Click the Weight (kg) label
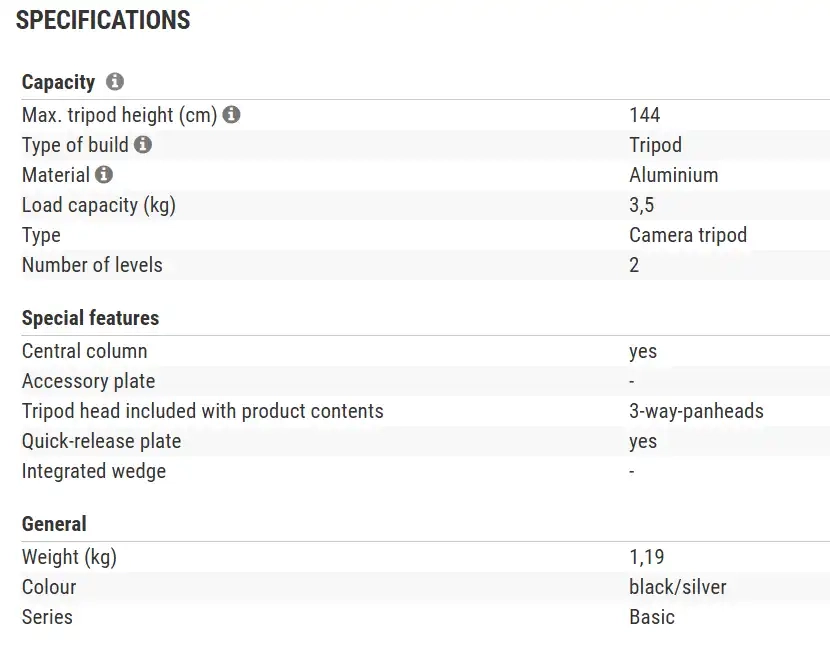 (69, 557)
